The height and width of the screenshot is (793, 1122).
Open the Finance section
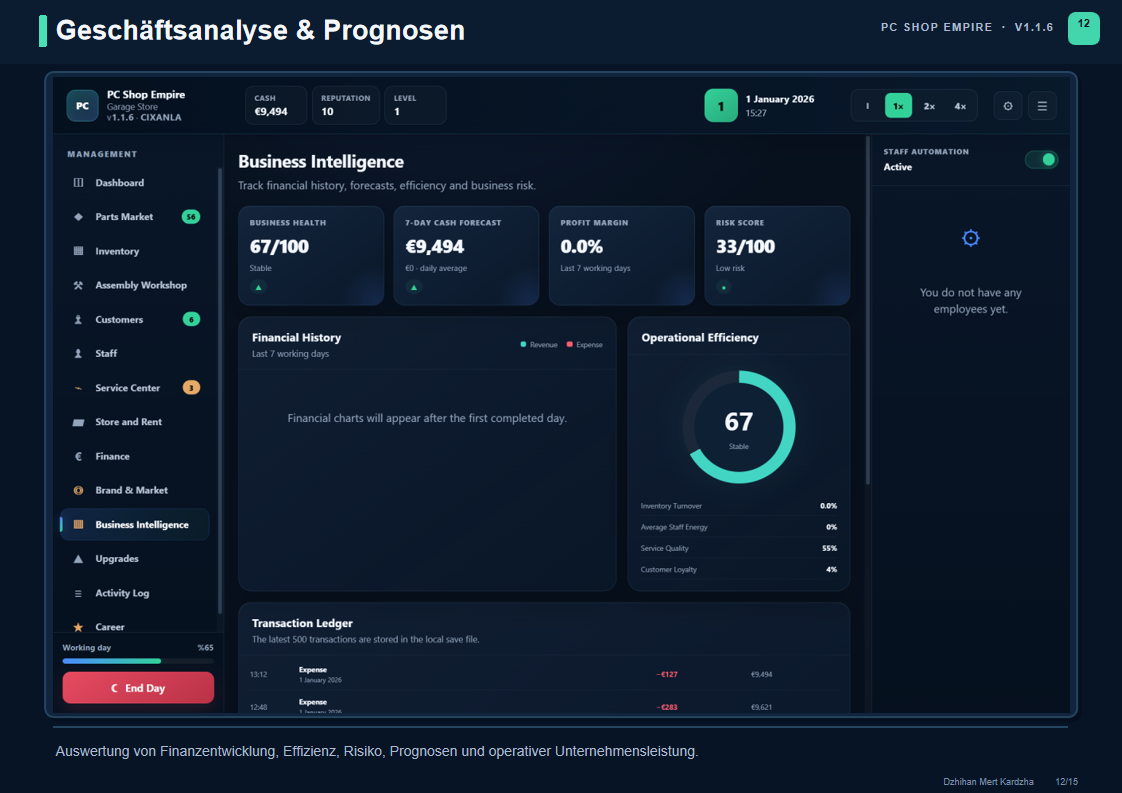coord(135,456)
